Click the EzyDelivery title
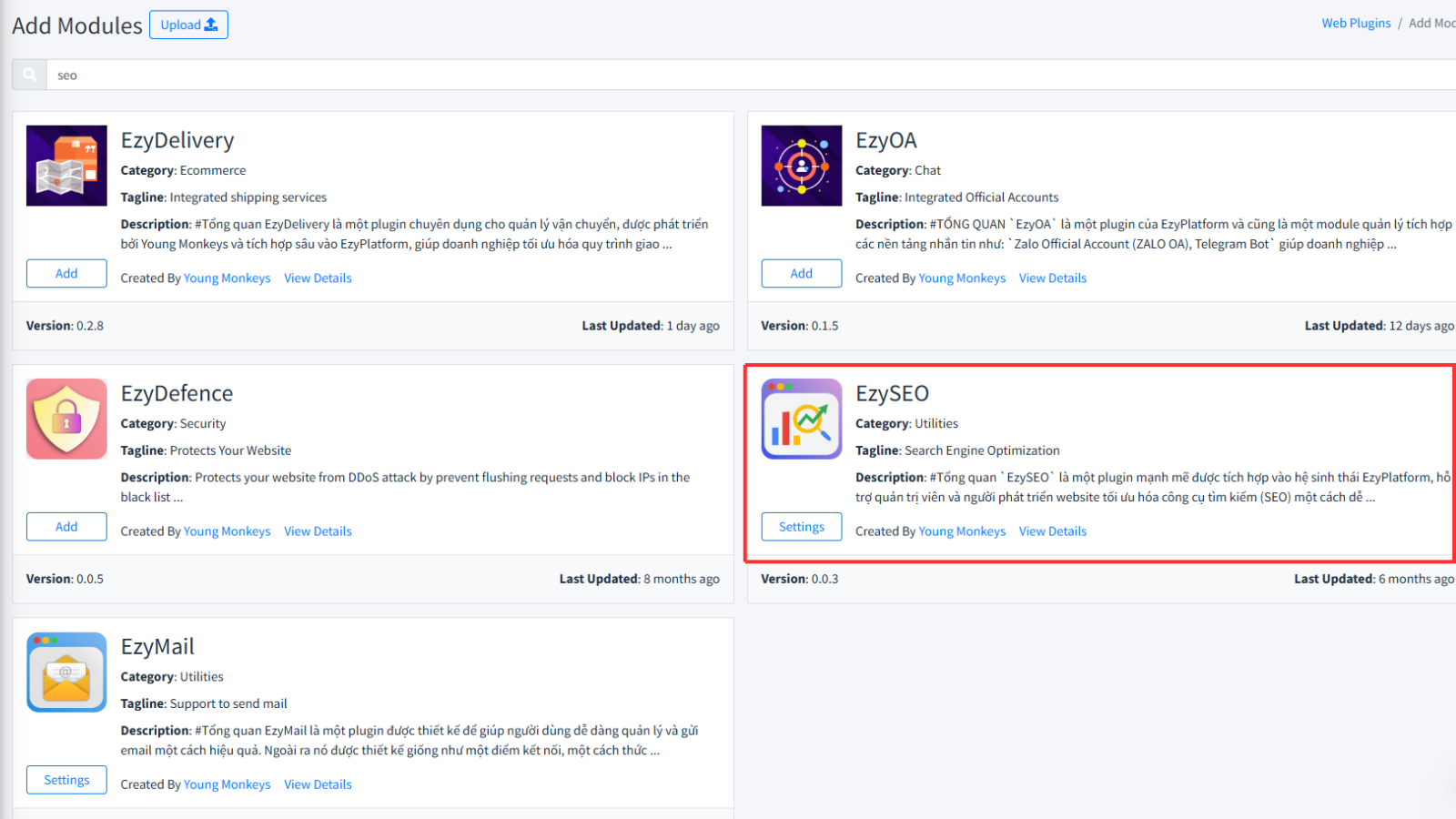This screenshot has width=1456, height=819. click(177, 140)
